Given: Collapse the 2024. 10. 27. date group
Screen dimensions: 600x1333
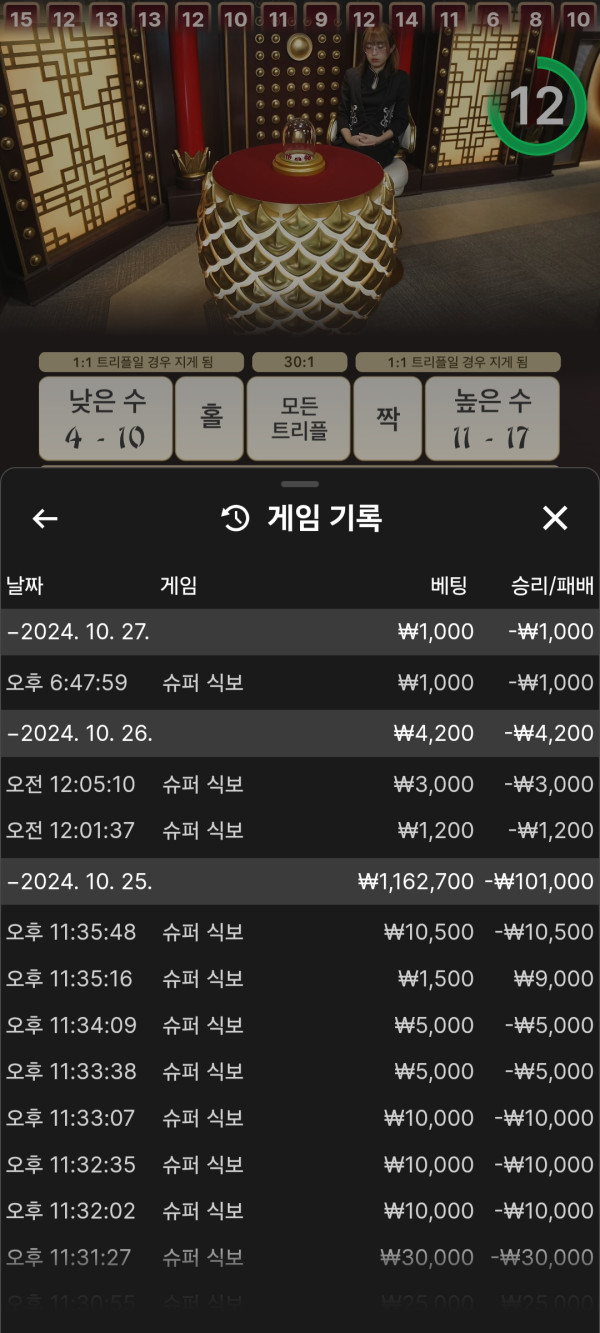Looking at the screenshot, I should pos(80,632).
